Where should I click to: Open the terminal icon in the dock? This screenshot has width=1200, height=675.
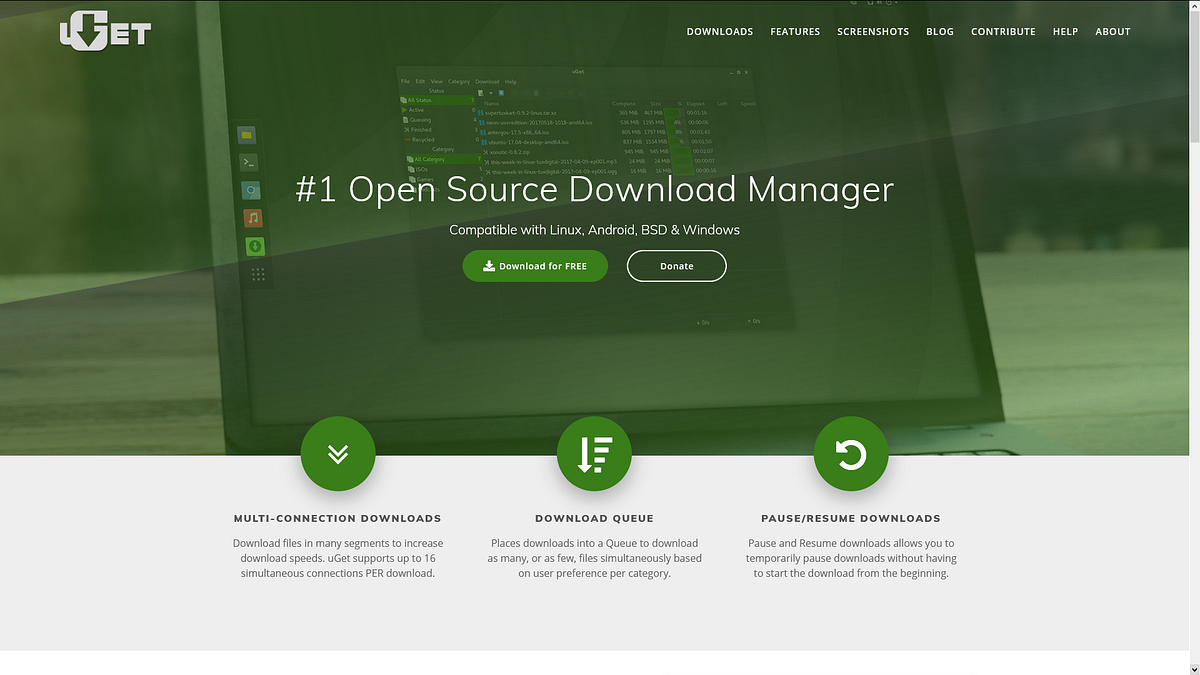coord(248,161)
